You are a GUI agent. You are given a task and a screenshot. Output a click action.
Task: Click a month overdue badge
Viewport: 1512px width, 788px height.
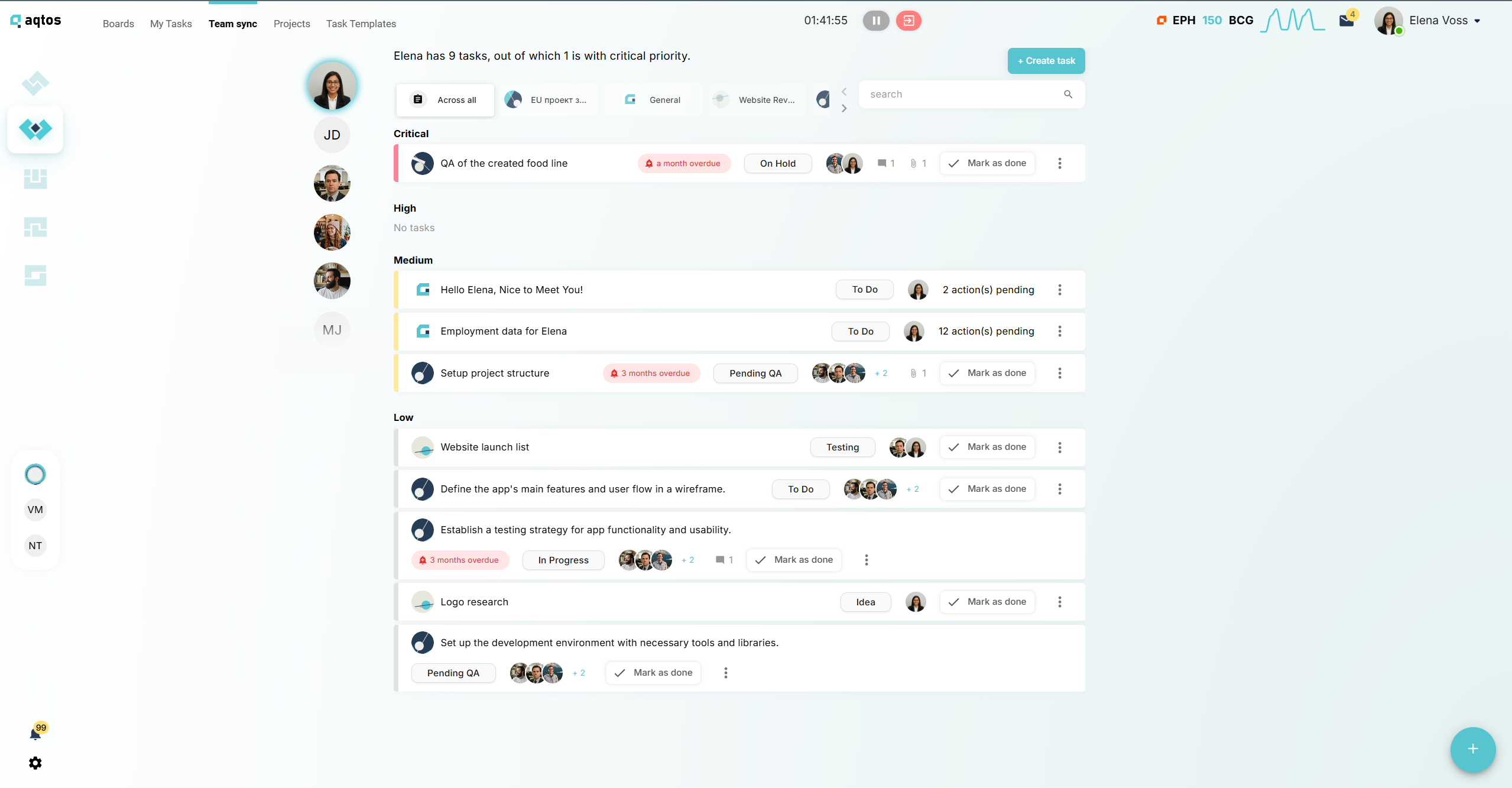click(x=684, y=164)
